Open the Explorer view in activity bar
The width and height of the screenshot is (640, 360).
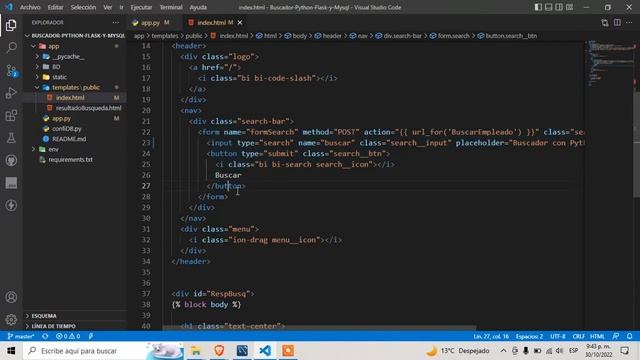click(11, 25)
